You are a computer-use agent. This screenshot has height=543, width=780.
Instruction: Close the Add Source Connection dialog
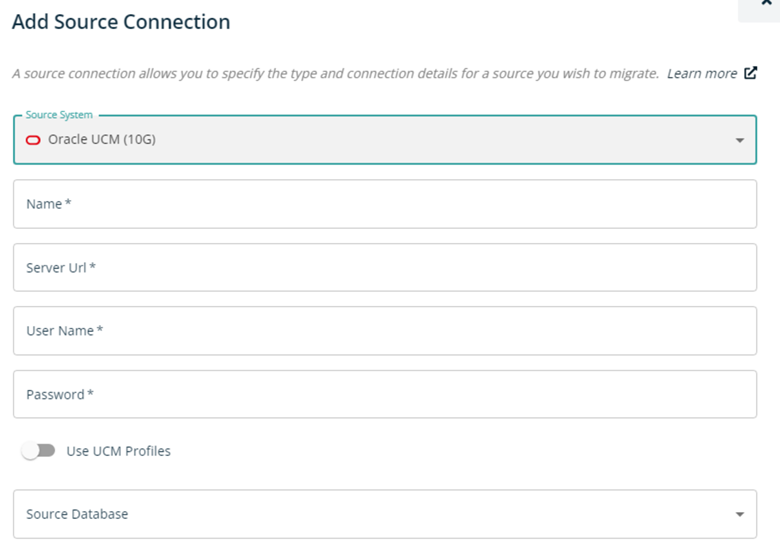point(766,3)
